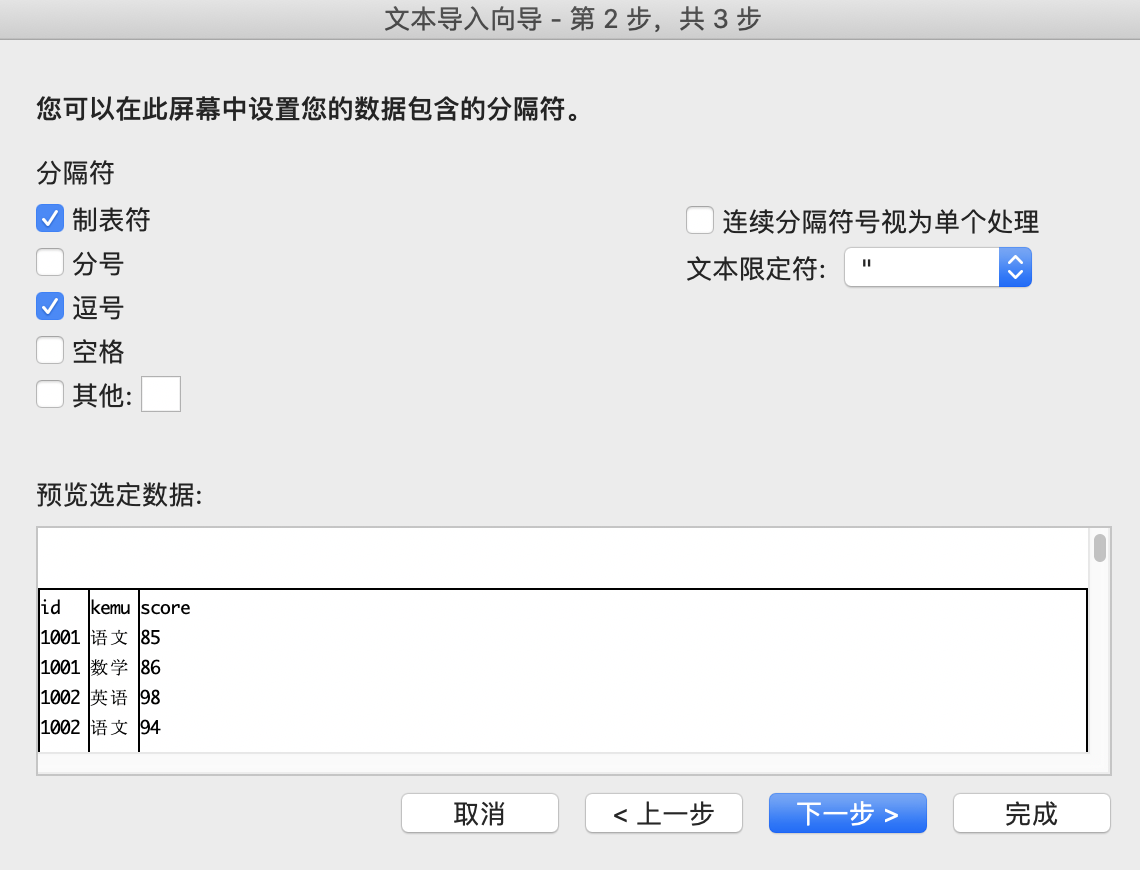Enable the 分号 delimiter checkbox
Viewport: 1140px width, 870px height.
pyautogui.click(x=50, y=262)
